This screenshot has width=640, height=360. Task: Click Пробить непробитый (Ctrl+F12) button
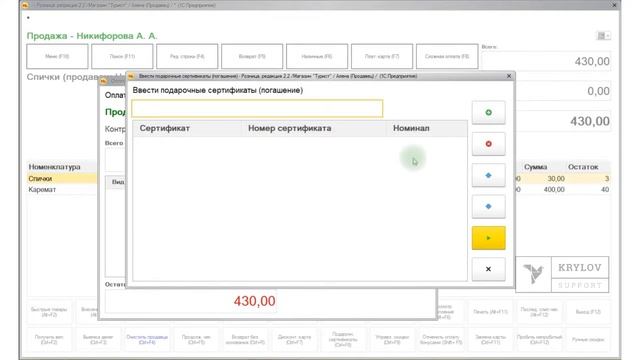(539, 340)
